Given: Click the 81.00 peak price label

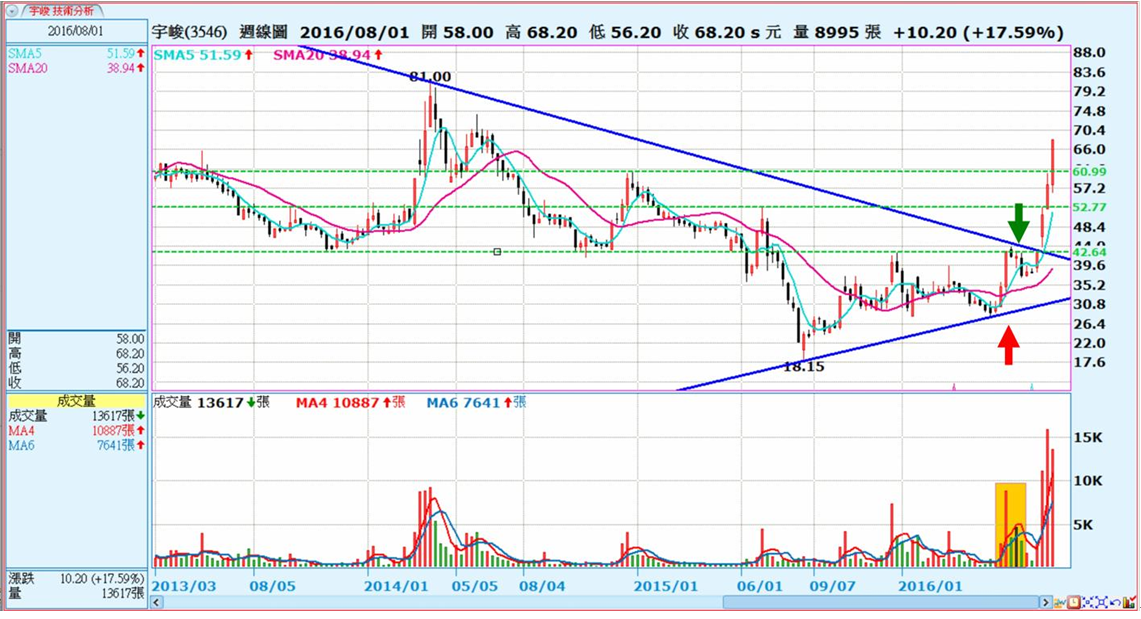Looking at the screenshot, I should (x=430, y=77).
